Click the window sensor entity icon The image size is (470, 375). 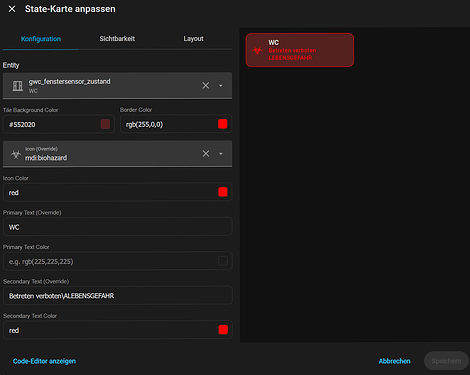coord(17,86)
